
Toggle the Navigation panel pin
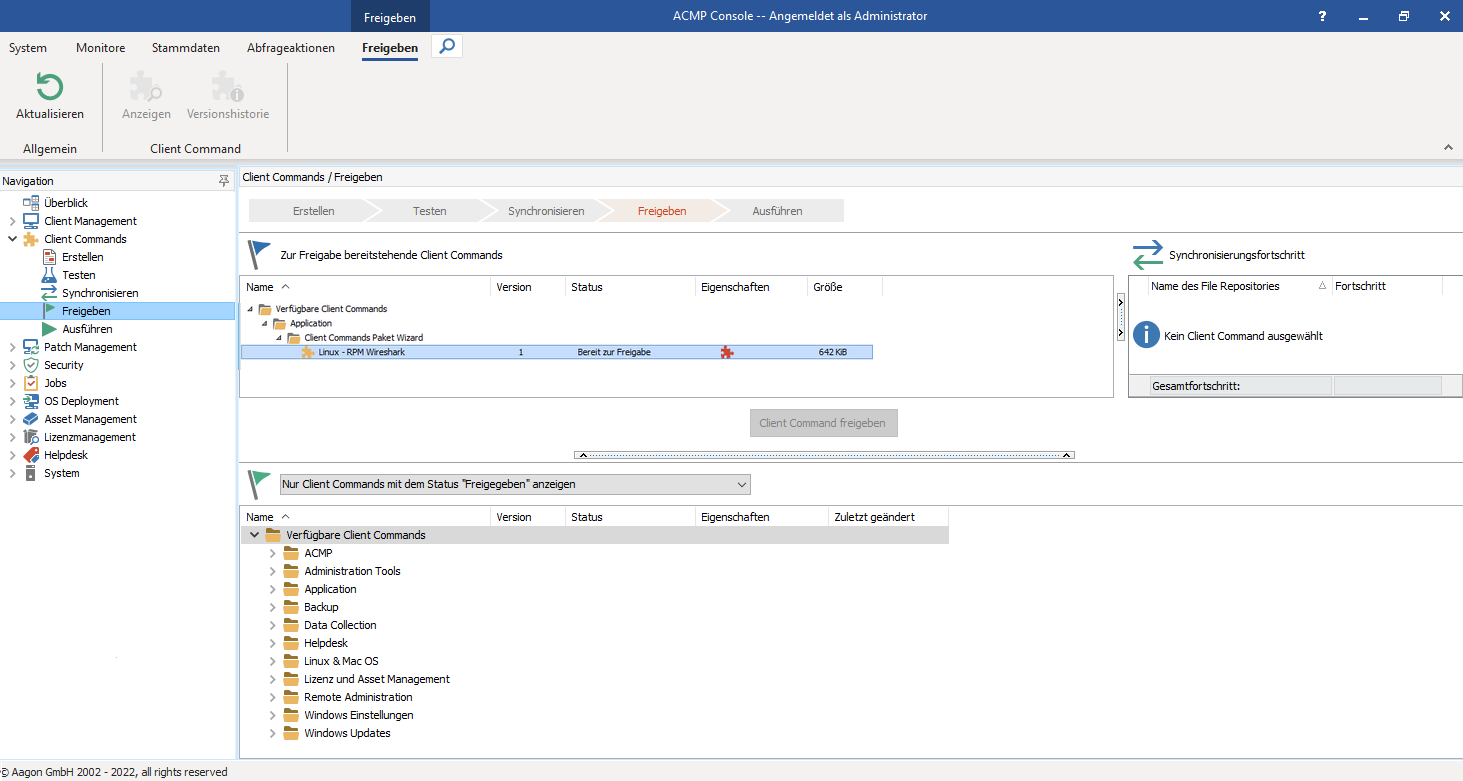coord(224,180)
